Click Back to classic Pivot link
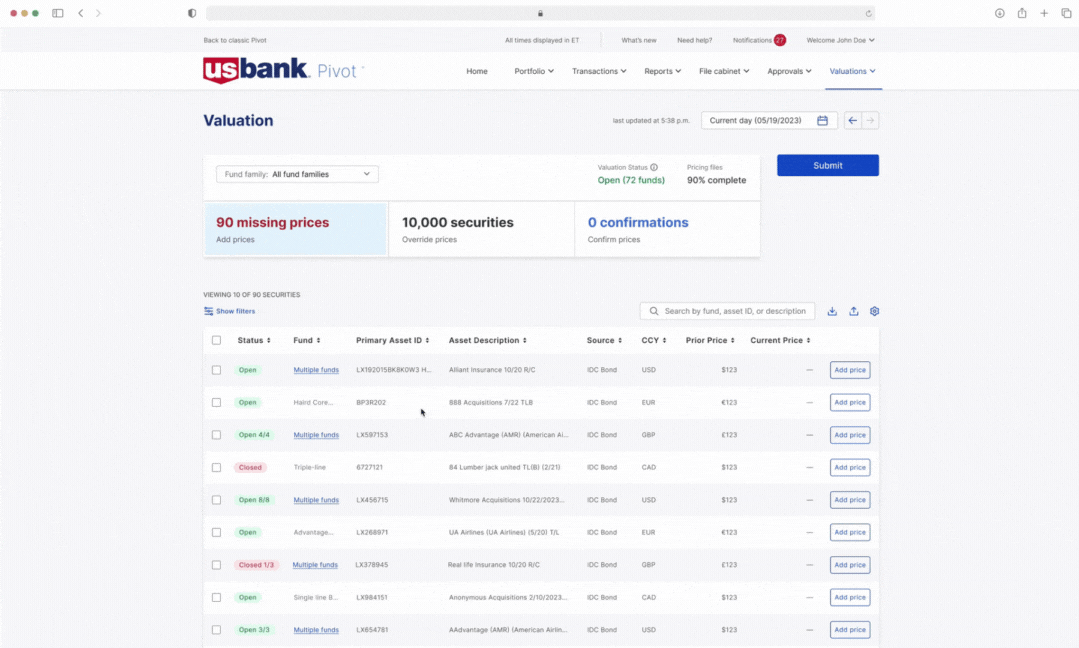 click(235, 40)
